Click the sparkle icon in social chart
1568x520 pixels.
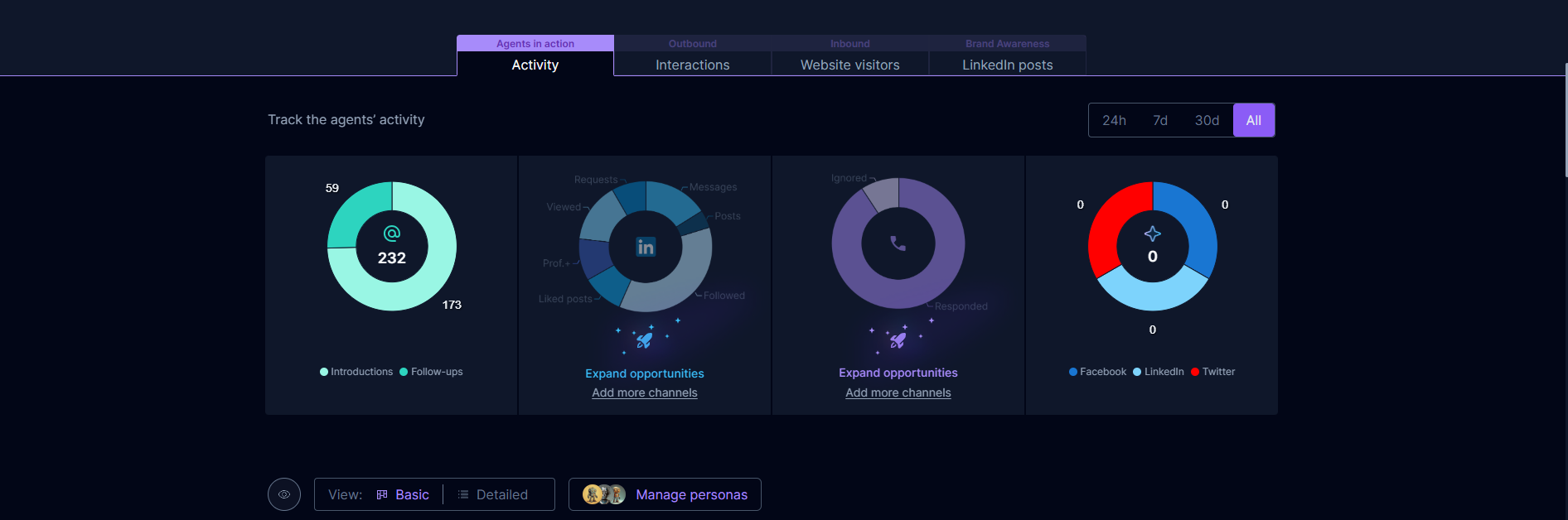[1153, 234]
